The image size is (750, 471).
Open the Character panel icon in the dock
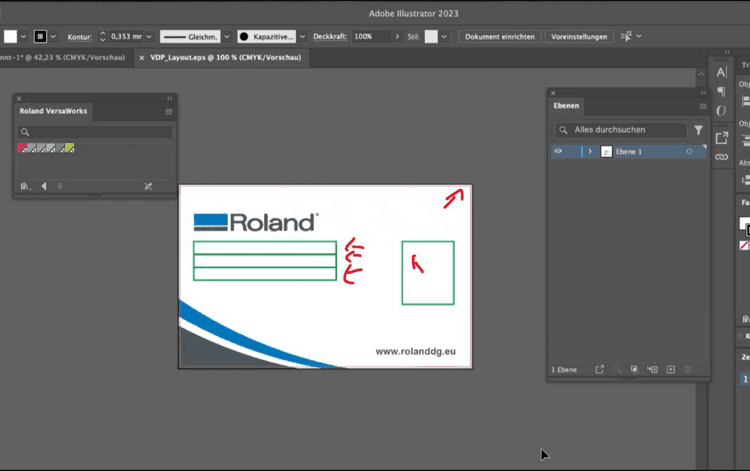(722, 72)
